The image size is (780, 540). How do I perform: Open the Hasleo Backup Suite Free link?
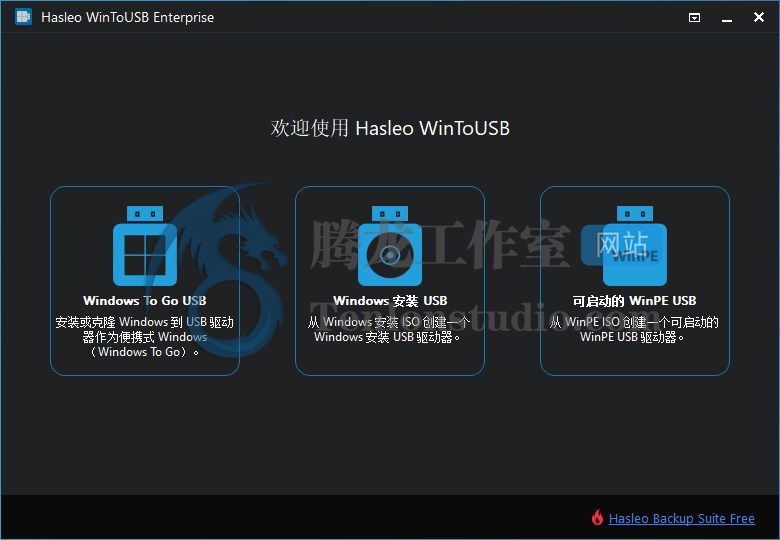(x=682, y=519)
